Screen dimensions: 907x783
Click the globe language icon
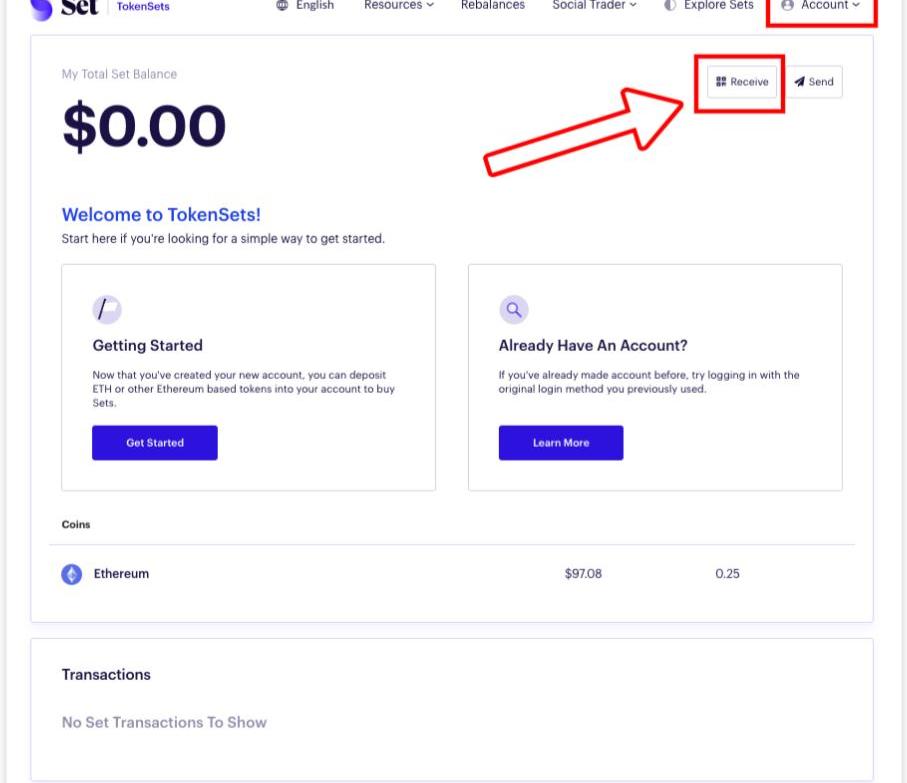point(282,5)
